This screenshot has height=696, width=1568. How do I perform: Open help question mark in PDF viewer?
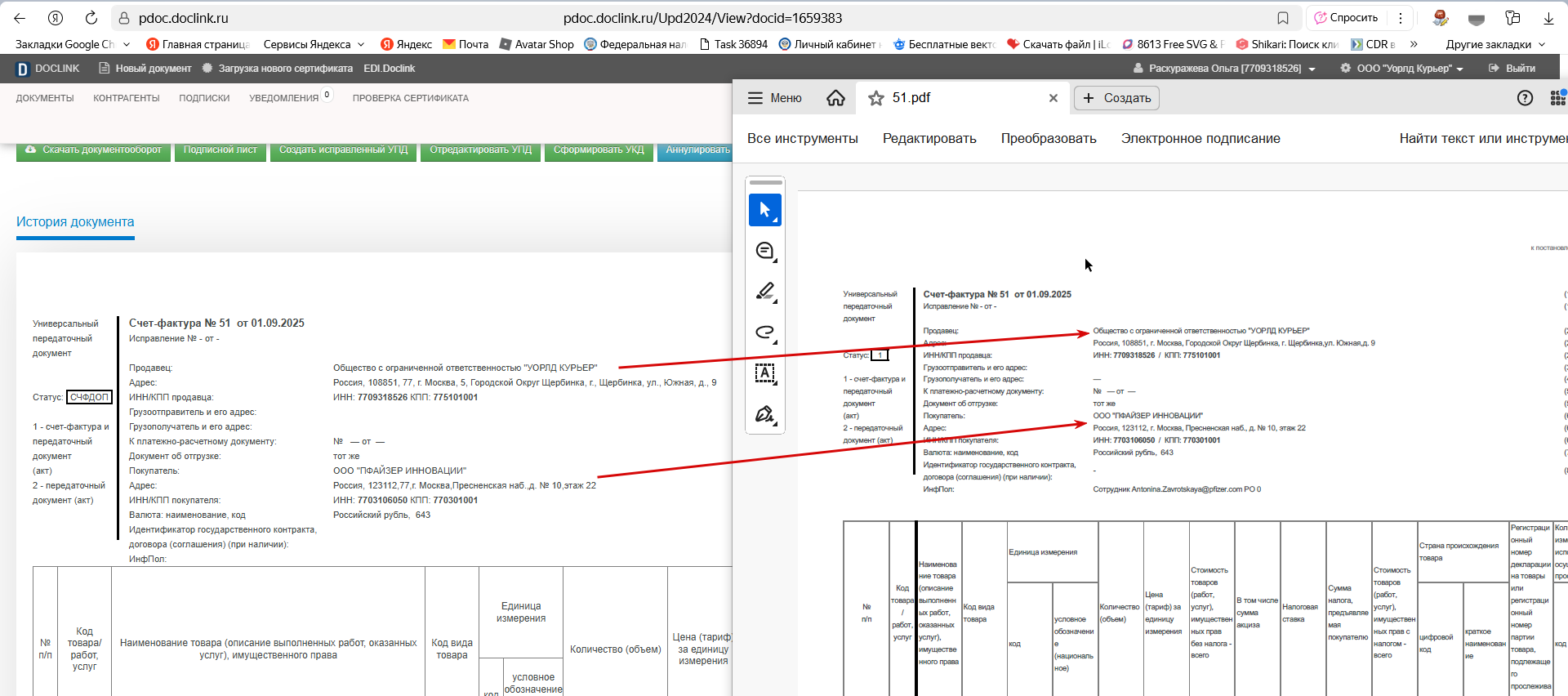click(x=1525, y=98)
